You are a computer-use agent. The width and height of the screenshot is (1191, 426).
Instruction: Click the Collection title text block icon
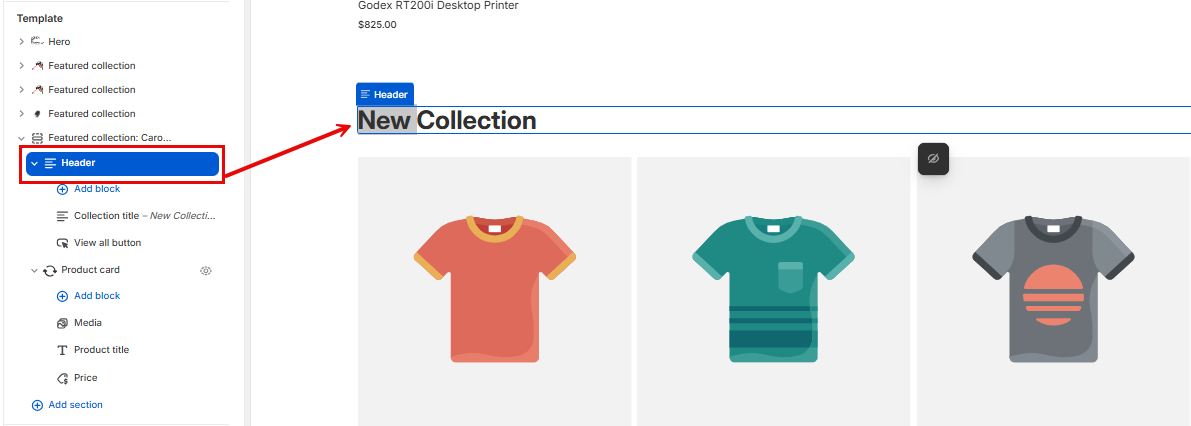click(63, 216)
